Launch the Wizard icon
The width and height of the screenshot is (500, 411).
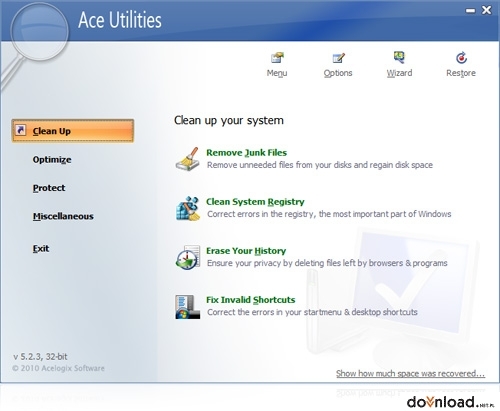click(x=399, y=57)
